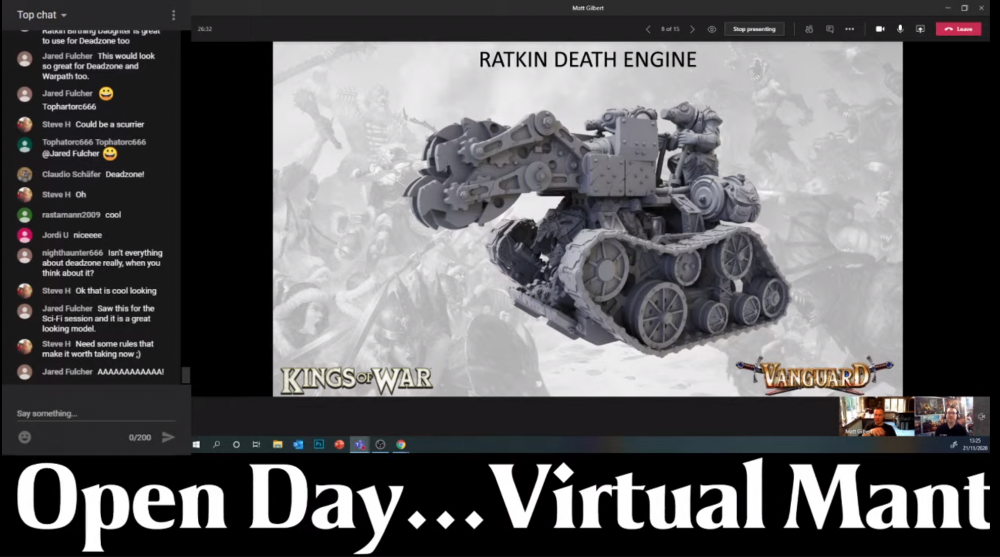This screenshot has width=1000, height=557.
Task: Mute the microphone
Action: click(900, 29)
